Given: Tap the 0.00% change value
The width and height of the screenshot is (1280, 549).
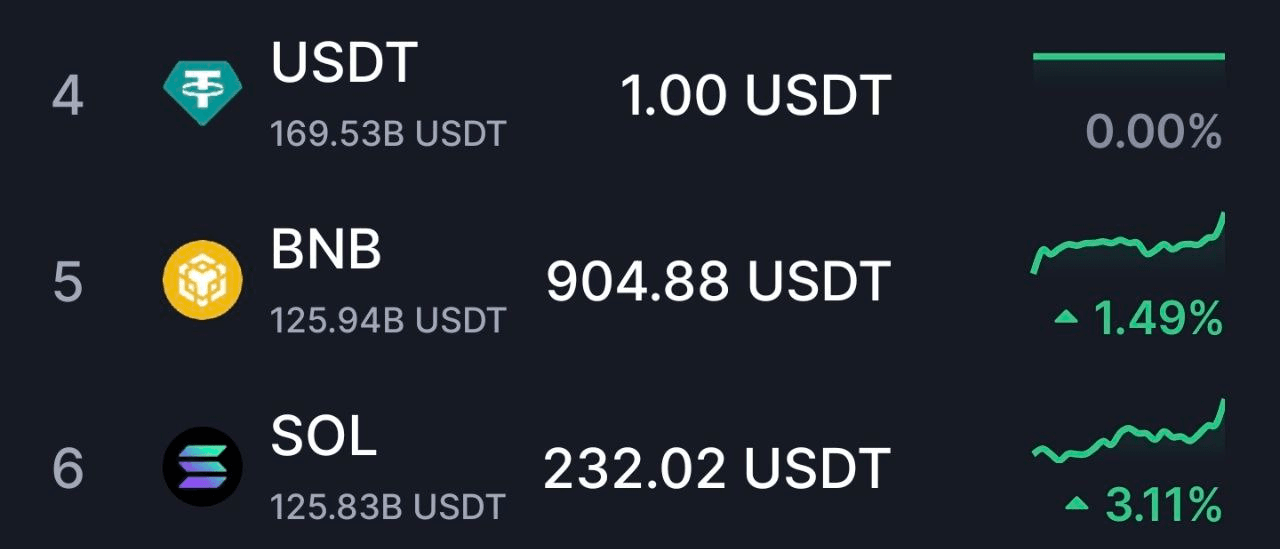Looking at the screenshot, I should click(1154, 132).
